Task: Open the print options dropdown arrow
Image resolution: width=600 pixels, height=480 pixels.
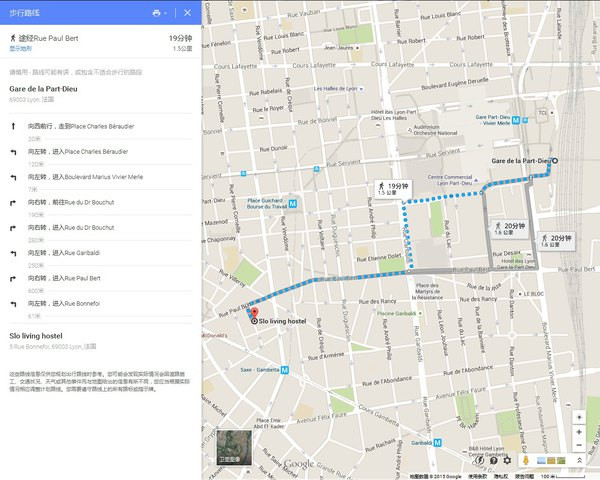Action: (165, 13)
